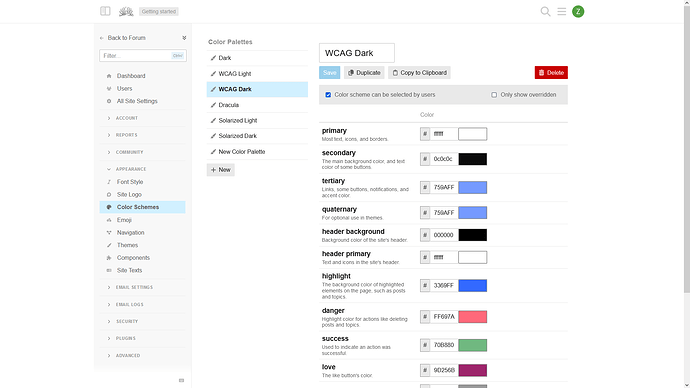Image resolution: width=690 pixels, height=388 pixels.
Task: Click the keyboard icon at sidebar bottom
Action: [x=181, y=381]
